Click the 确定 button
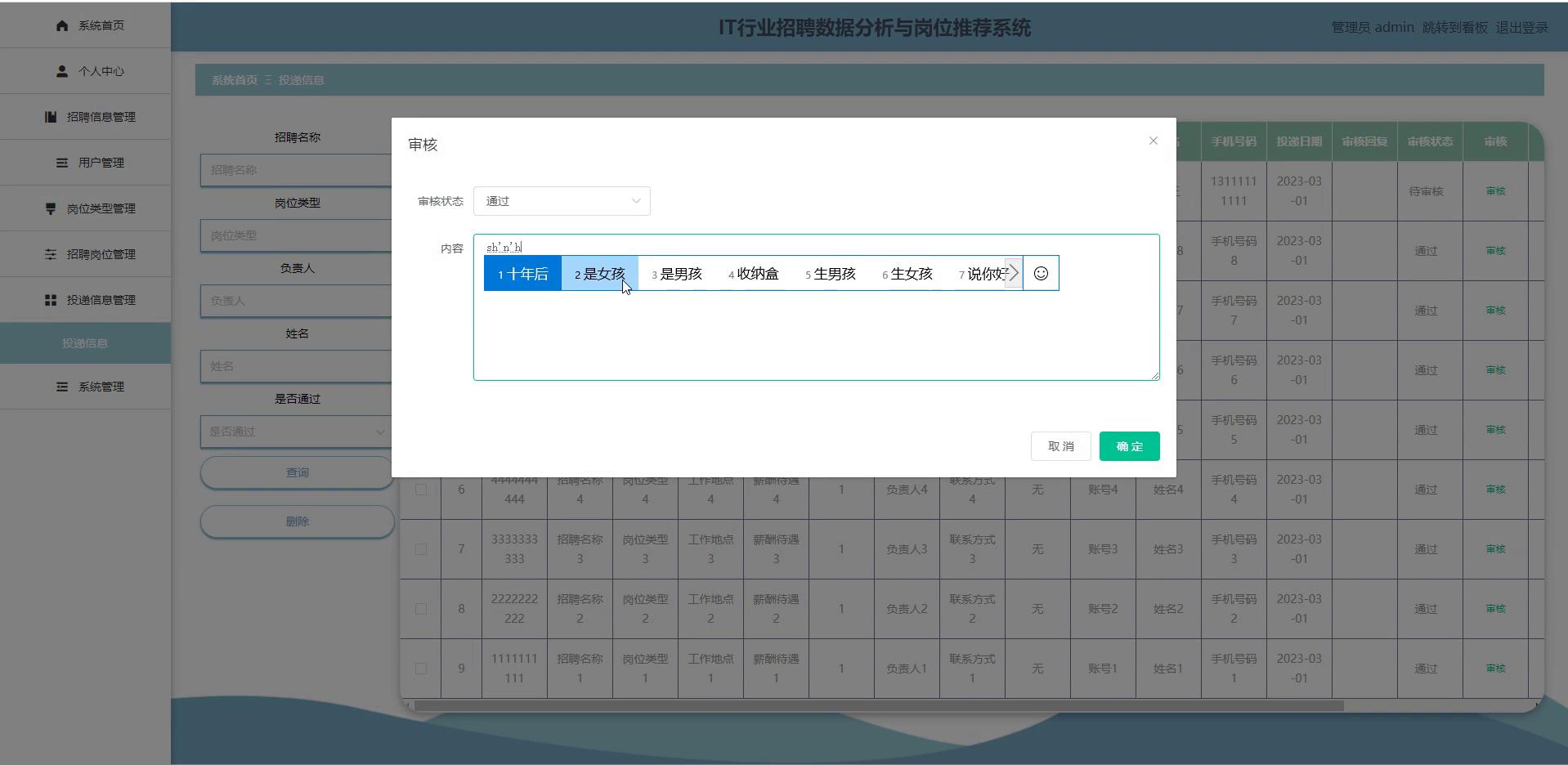This screenshot has width=1568, height=765. 1129,446
